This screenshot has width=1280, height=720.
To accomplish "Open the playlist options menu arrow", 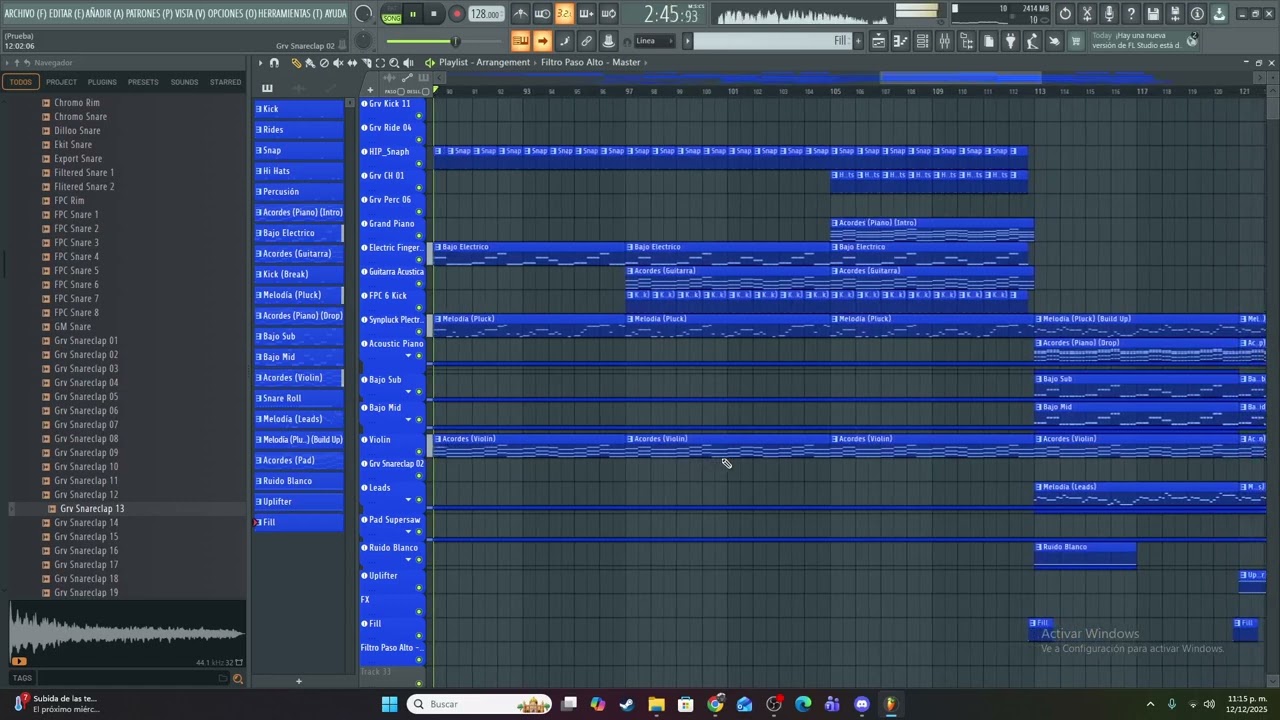I will [x=260, y=63].
